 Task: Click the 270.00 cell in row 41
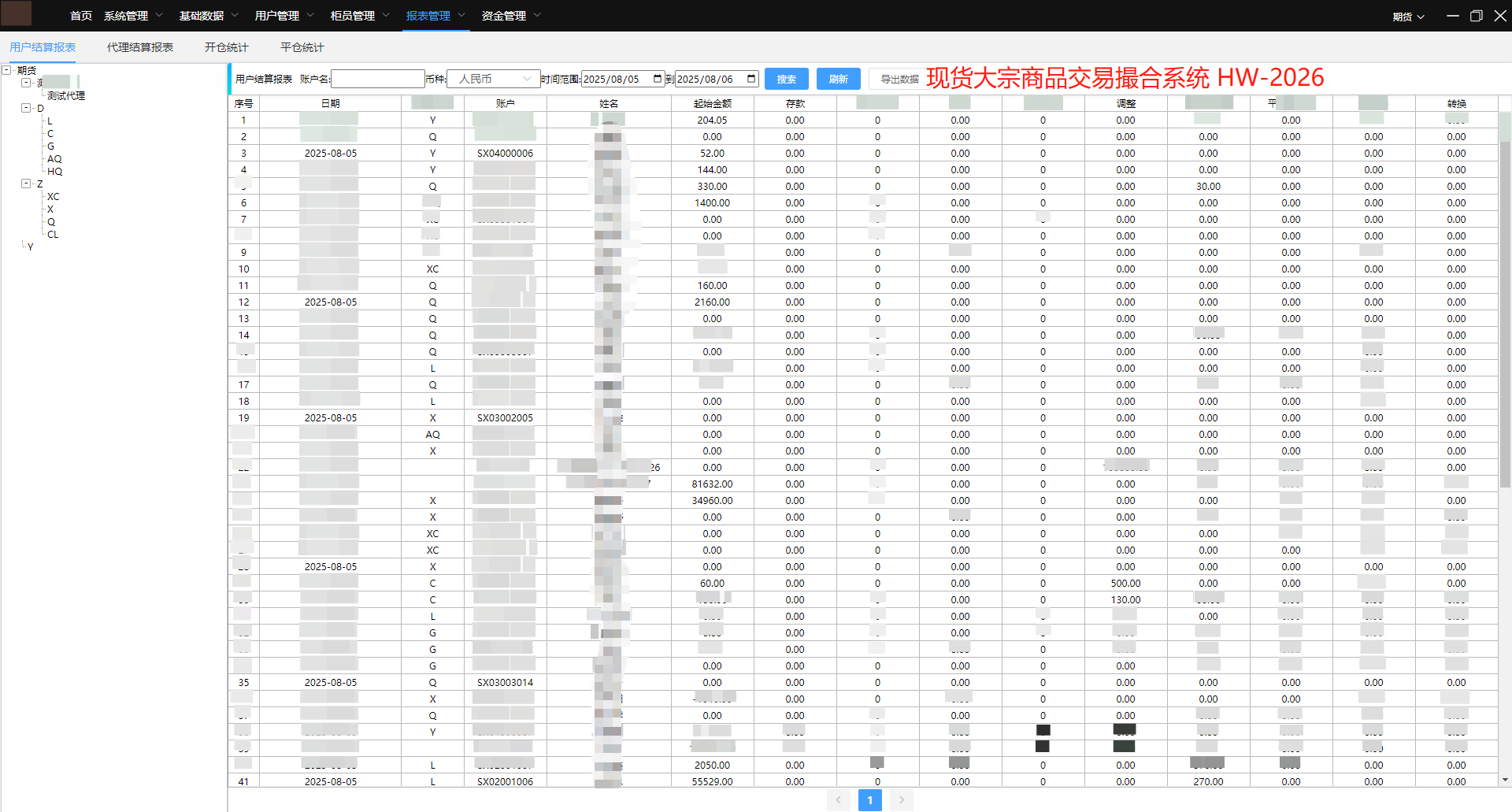[x=1209, y=781]
